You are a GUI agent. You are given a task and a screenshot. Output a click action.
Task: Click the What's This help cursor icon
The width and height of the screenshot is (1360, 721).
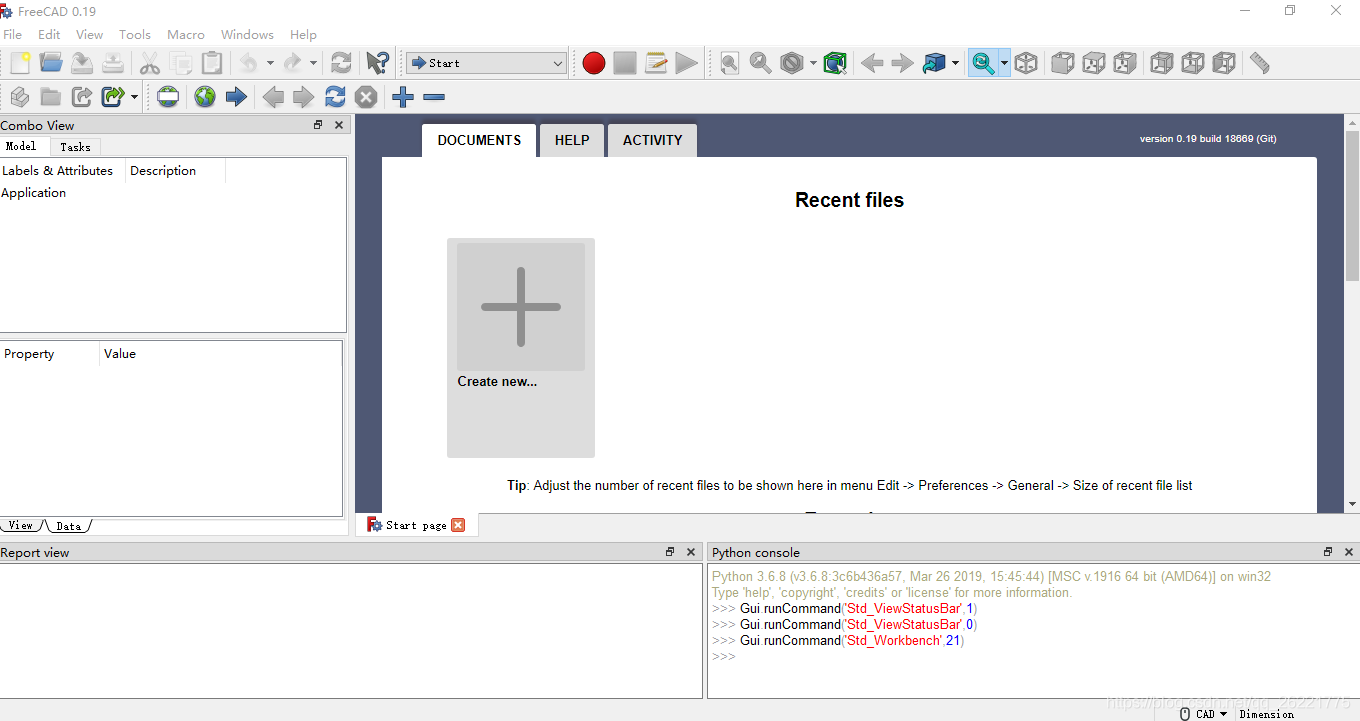tap(377, 63)
